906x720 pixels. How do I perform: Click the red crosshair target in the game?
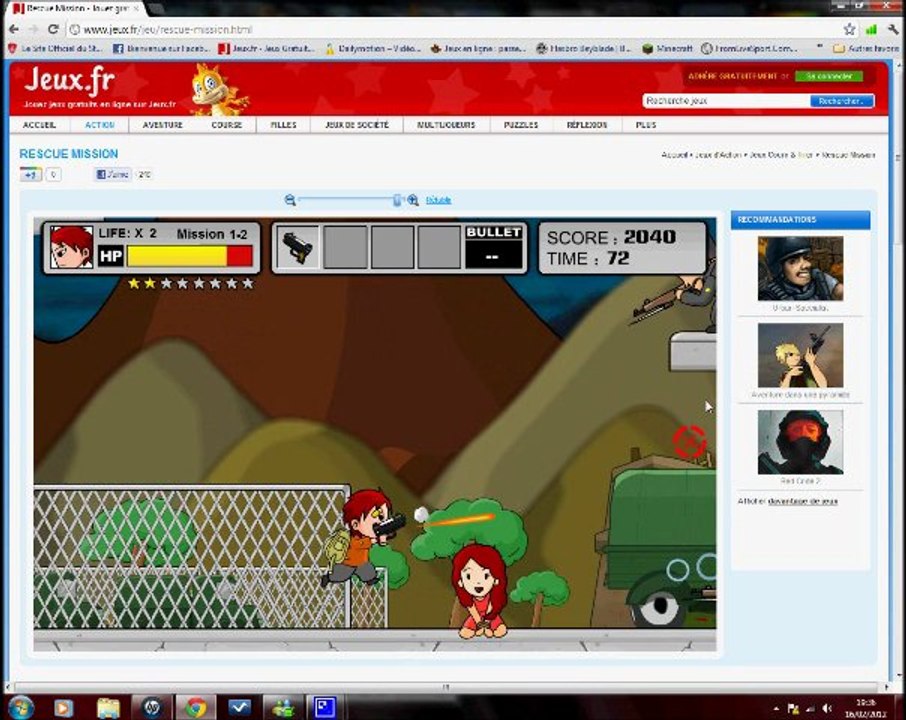point(690,441)
